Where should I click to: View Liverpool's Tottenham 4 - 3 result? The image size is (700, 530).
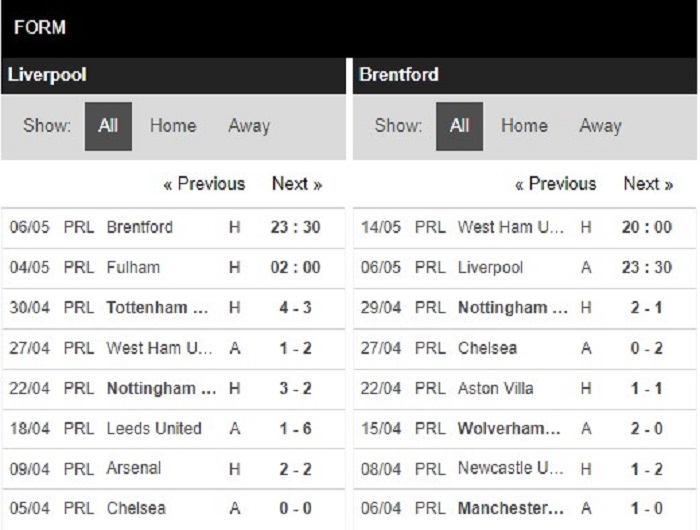click(x=173, y=308)
